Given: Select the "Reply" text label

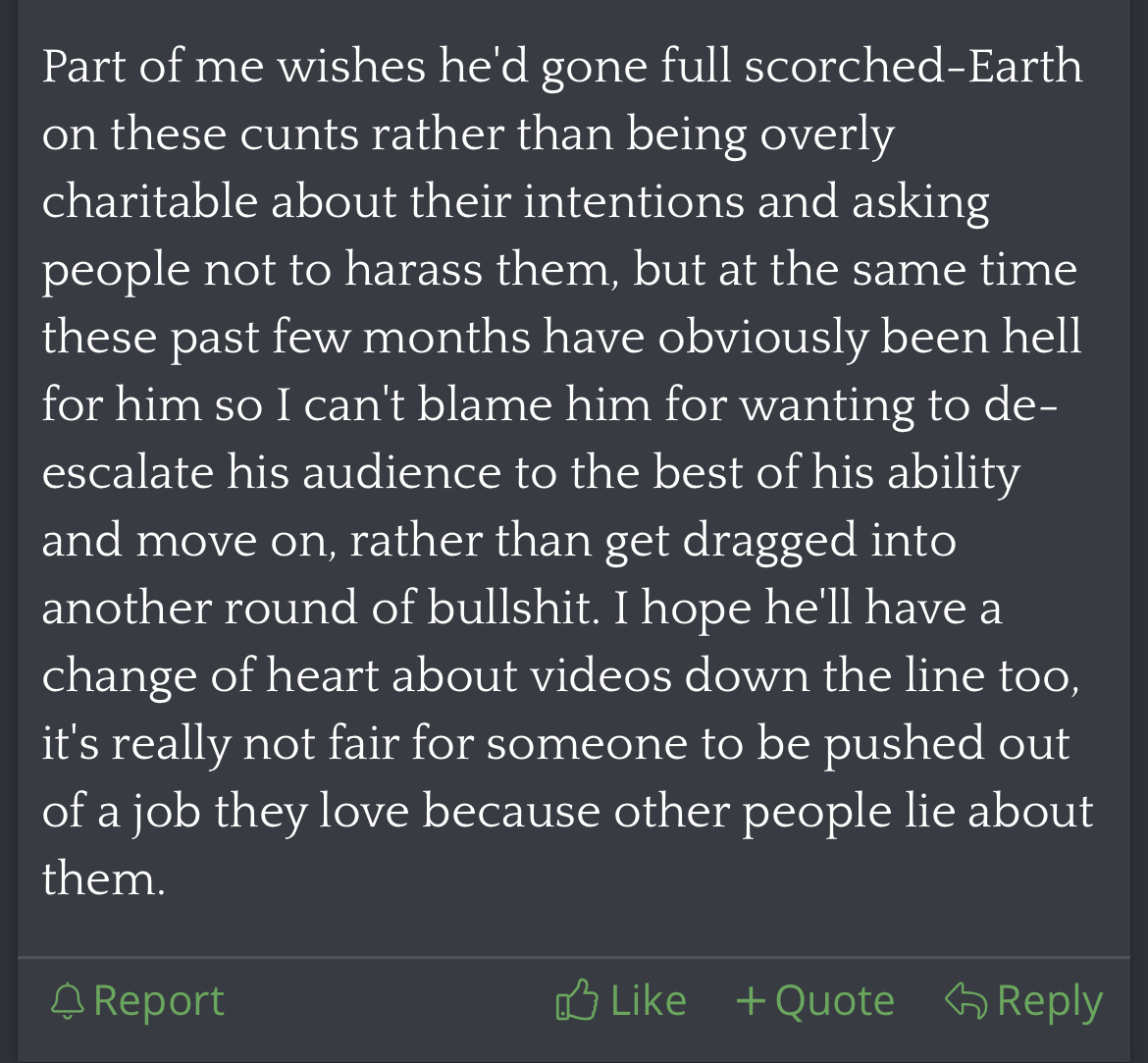Looking at the screenshot, I should (1050, 1002).
